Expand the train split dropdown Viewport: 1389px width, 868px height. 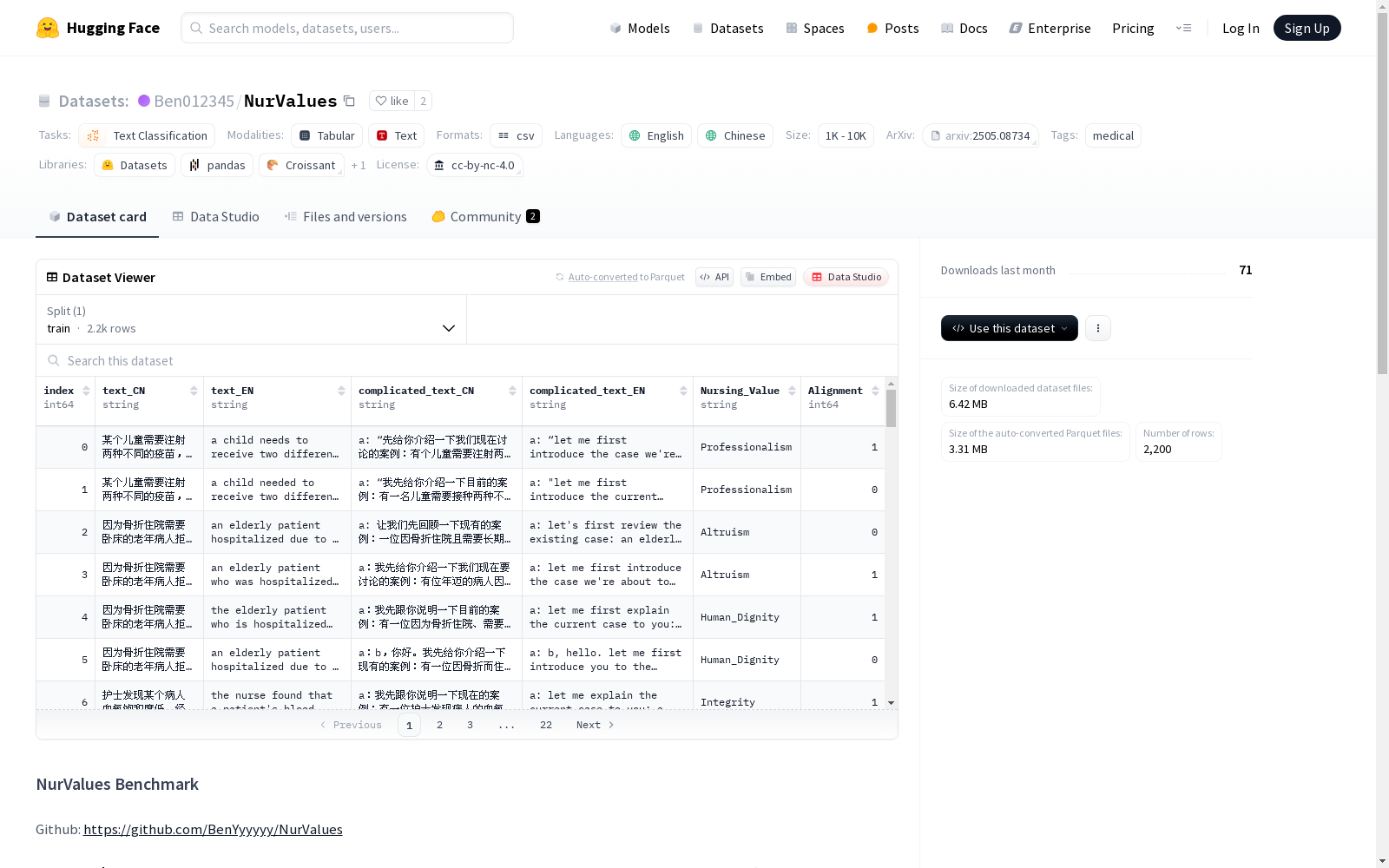pyautogui.click(x=252, y=319)
